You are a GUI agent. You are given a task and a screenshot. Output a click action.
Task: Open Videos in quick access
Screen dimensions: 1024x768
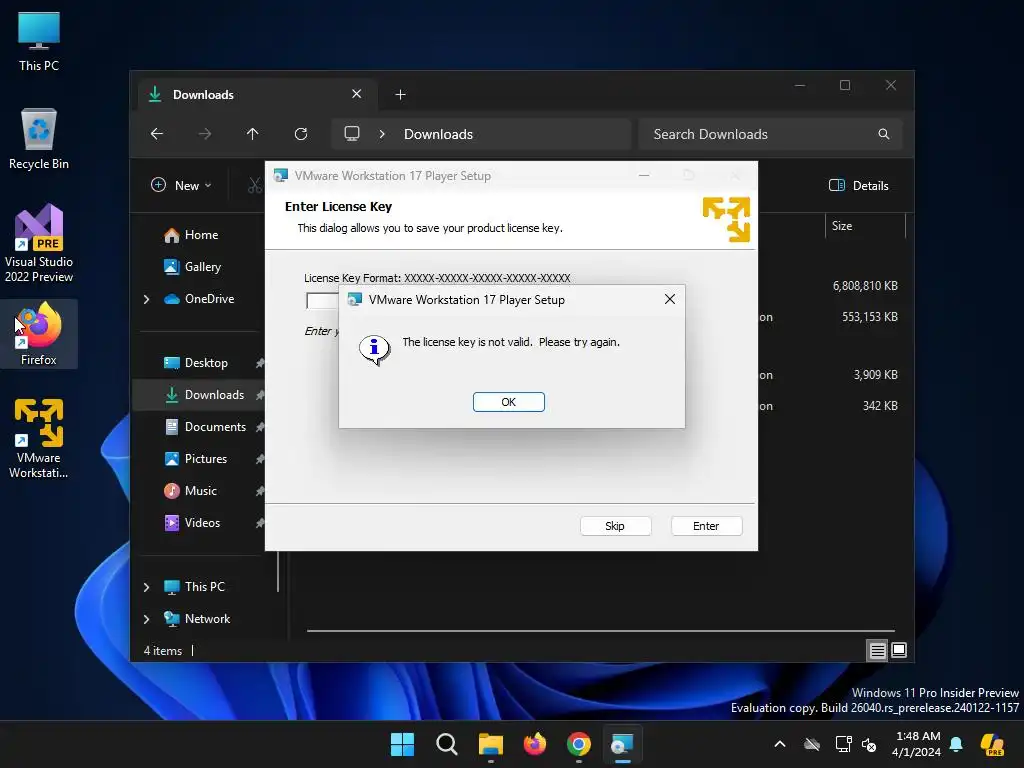point(200,523)
